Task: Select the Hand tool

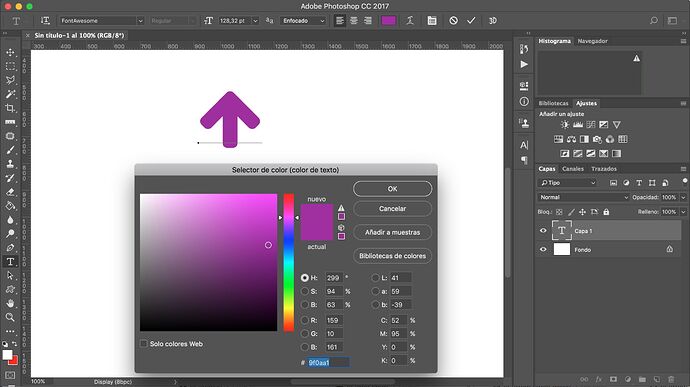Action: pyautogui.click(x=10, y=303)
